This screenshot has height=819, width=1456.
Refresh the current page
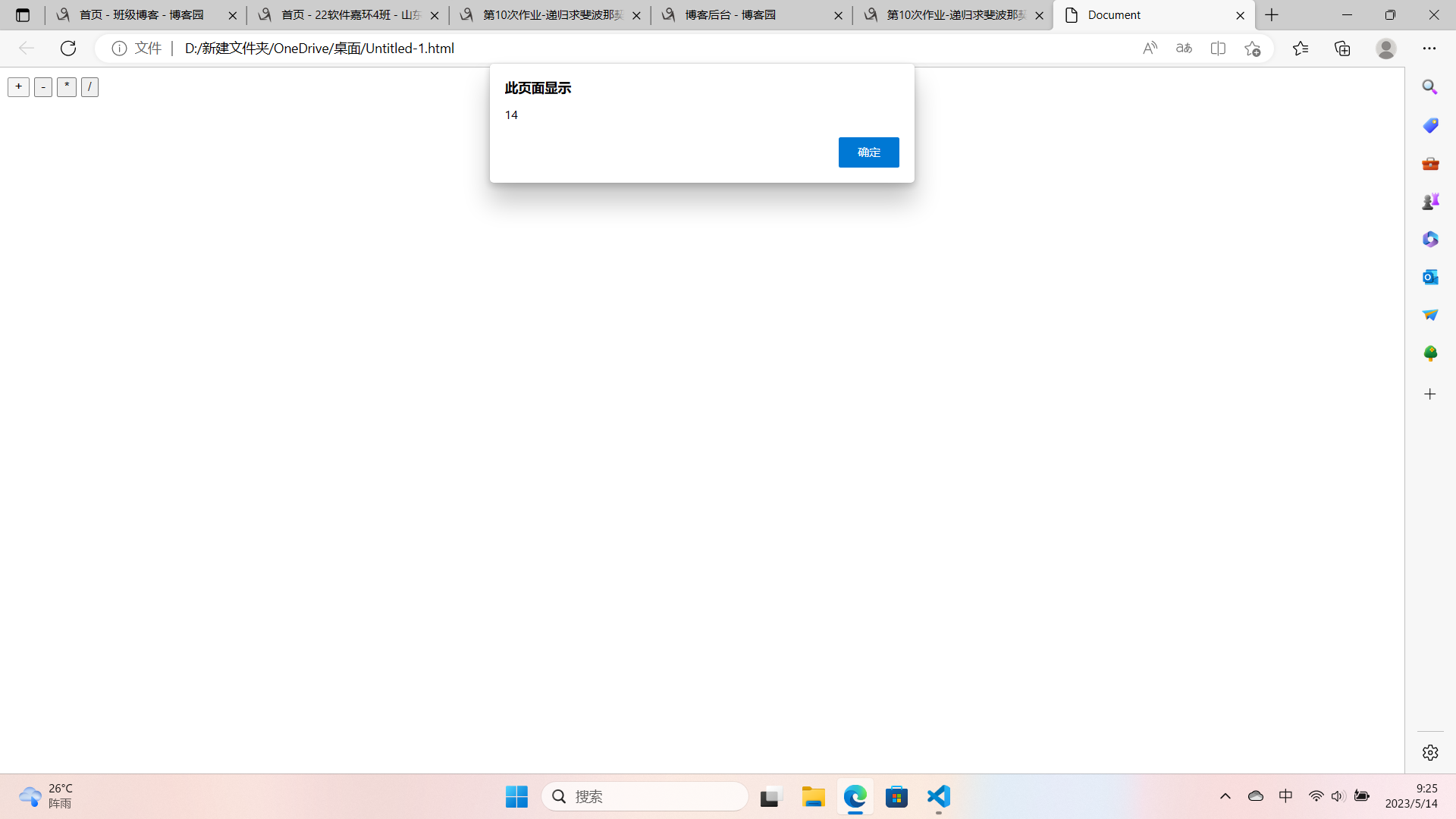68,49
